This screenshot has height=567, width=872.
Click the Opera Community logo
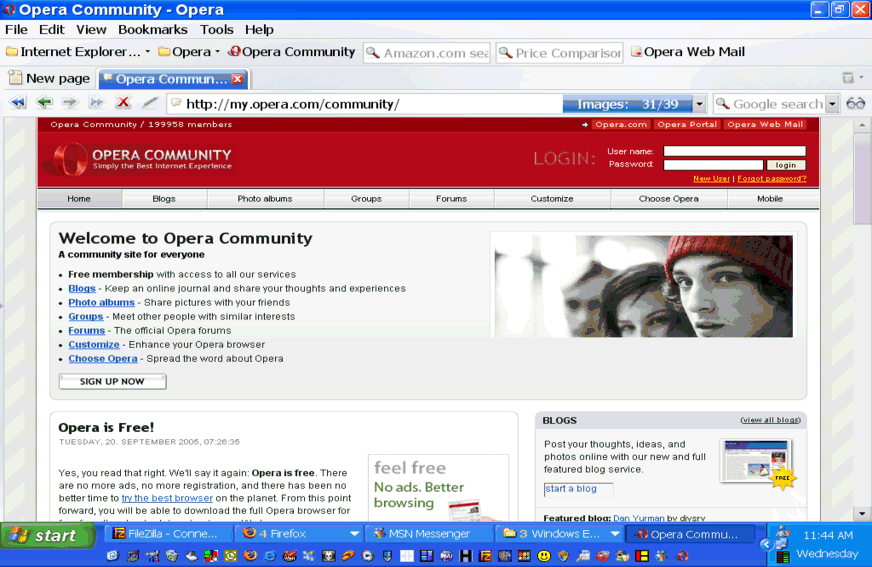pyautogui.click(x=139, y=159)
